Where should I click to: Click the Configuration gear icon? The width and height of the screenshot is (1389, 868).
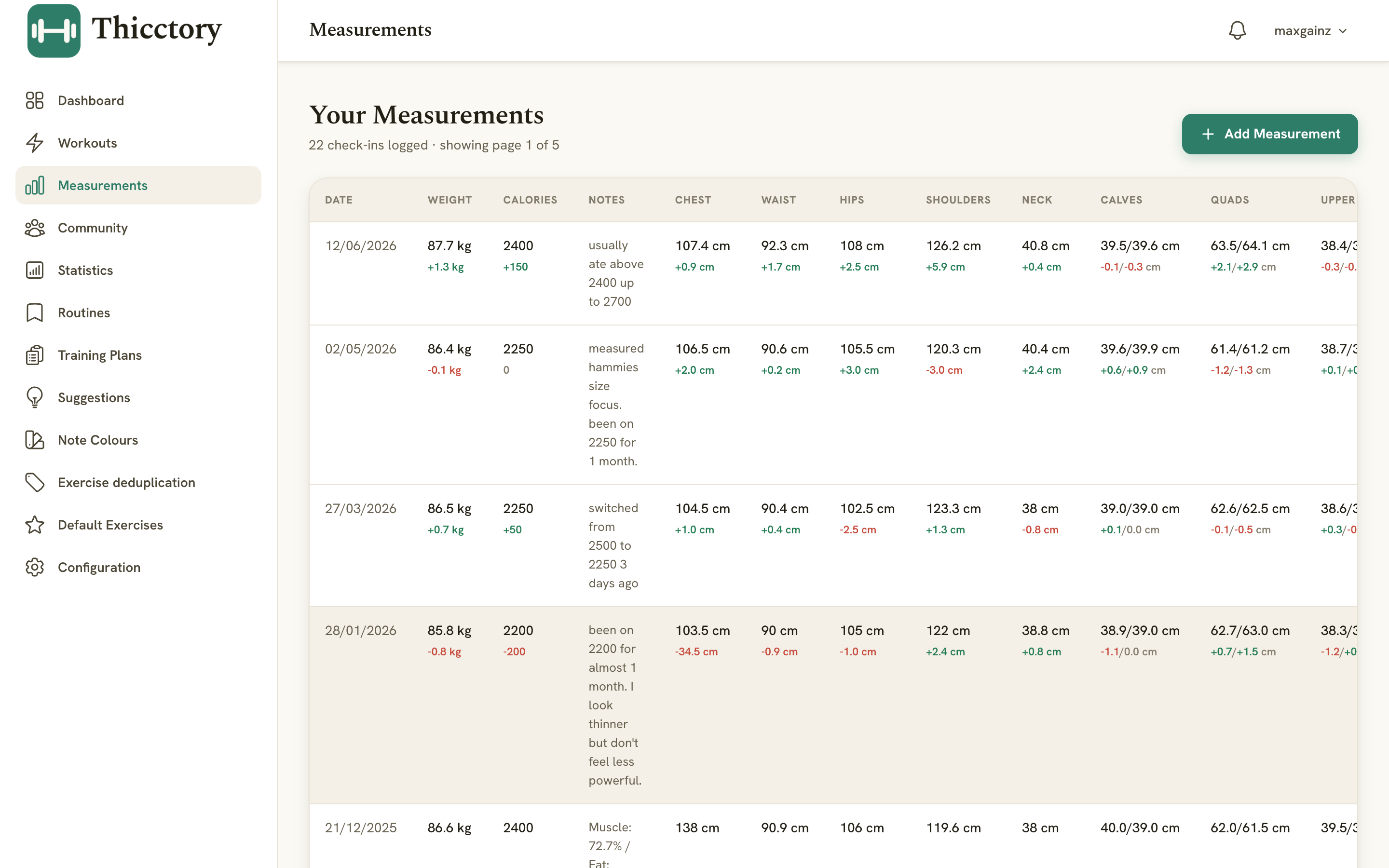(34, 567)
